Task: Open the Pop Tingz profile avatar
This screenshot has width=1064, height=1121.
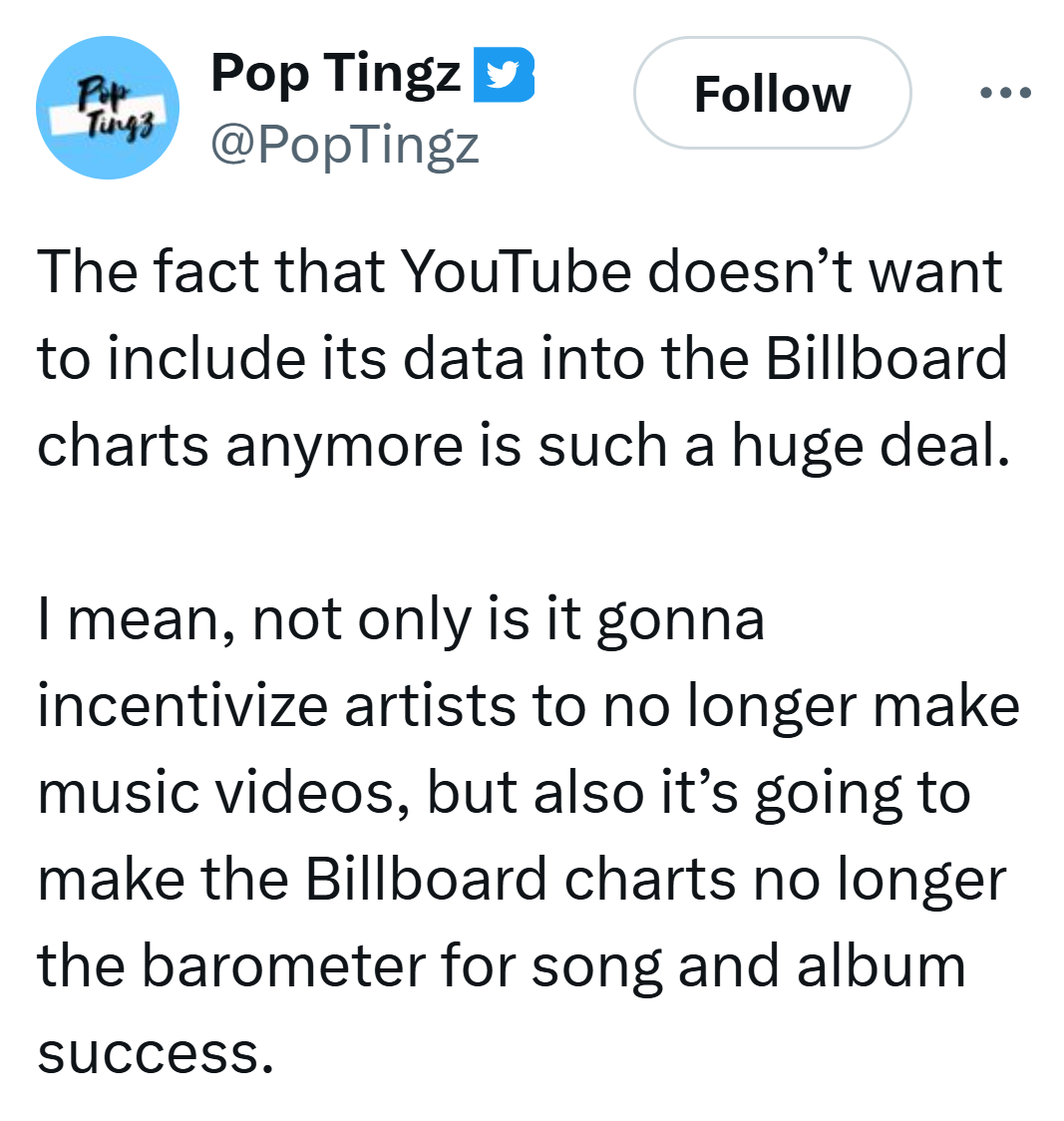Action: pos(108,108)
